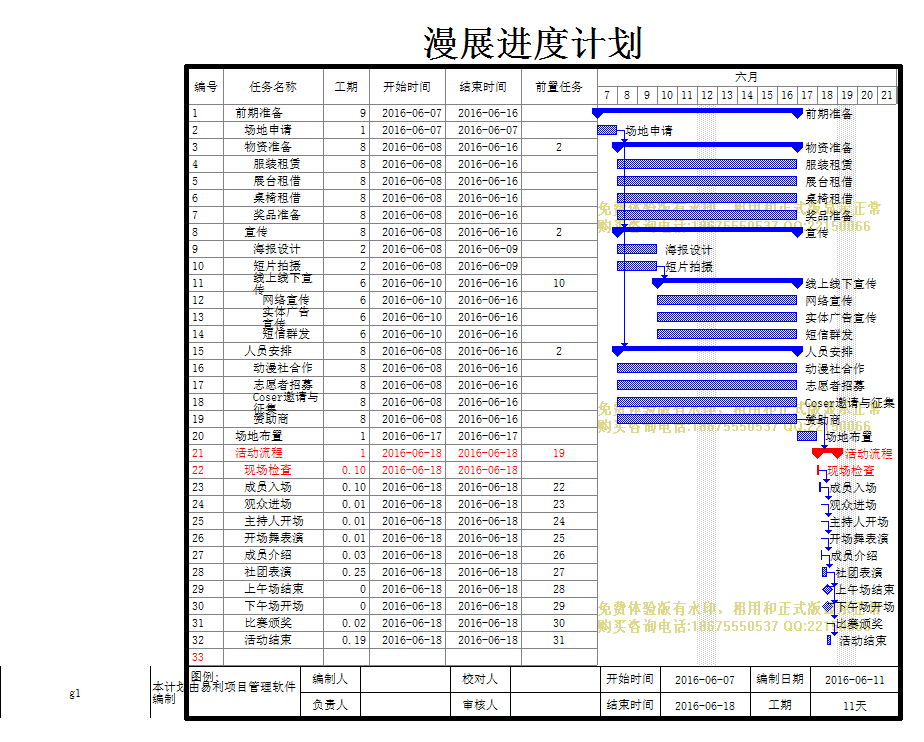Select the 短信群发 Gantt bar
924x742 pixels.
tap(727, 334)
